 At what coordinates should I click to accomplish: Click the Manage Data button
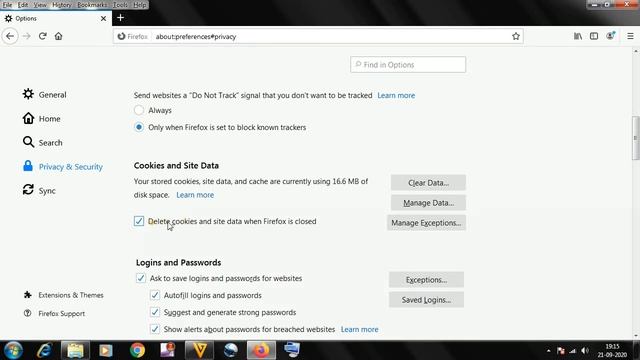click(x=428, y=203)
